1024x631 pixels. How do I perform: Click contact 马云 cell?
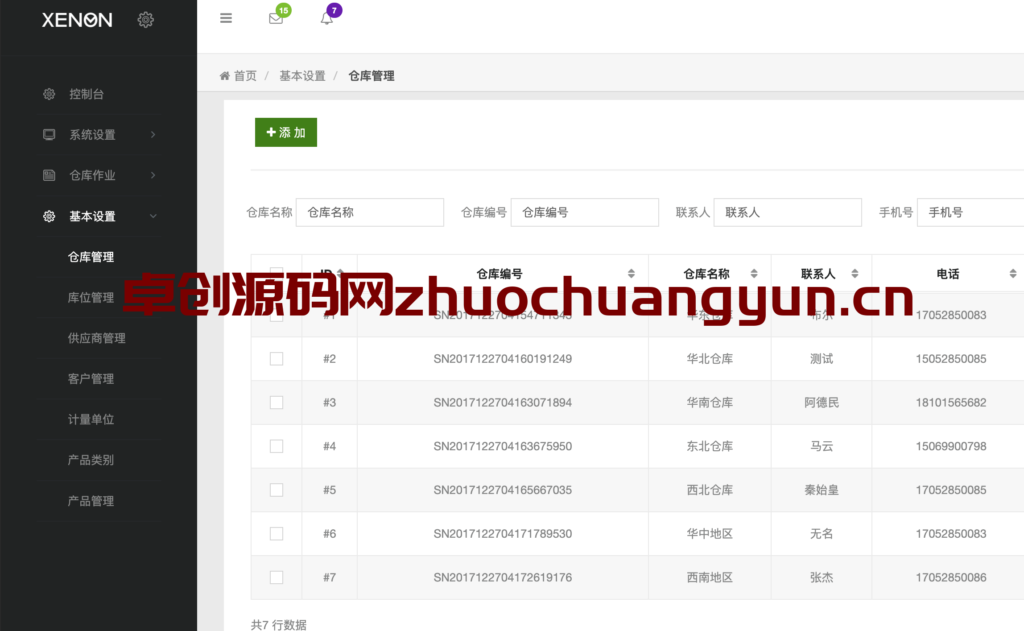tap(822, 446)
